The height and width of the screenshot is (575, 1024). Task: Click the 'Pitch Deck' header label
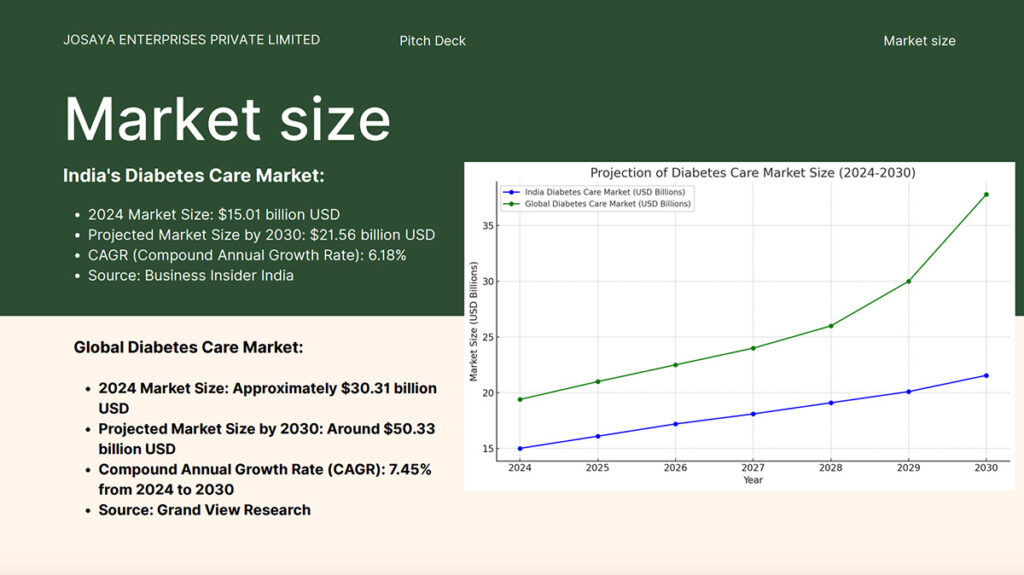pyautogui.click(x=432, y=41)
